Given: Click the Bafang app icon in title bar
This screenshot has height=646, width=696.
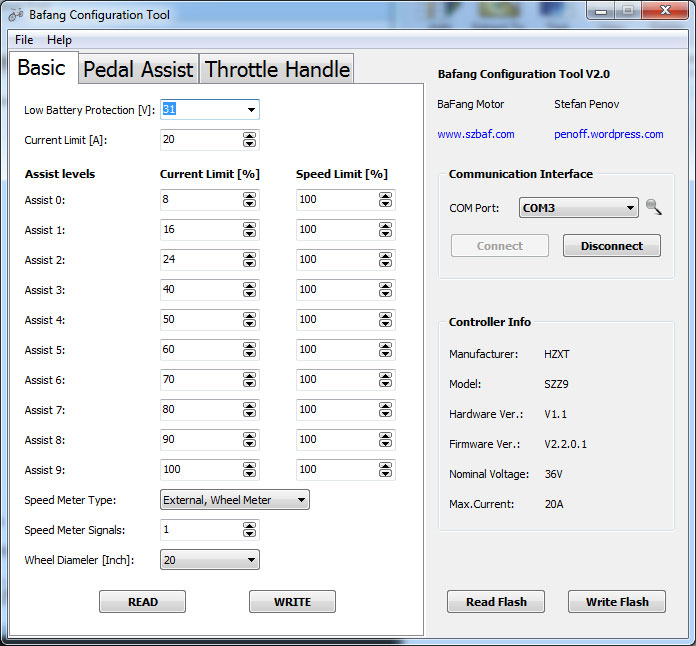Looking at the screenshot, I should pos(15,15).
